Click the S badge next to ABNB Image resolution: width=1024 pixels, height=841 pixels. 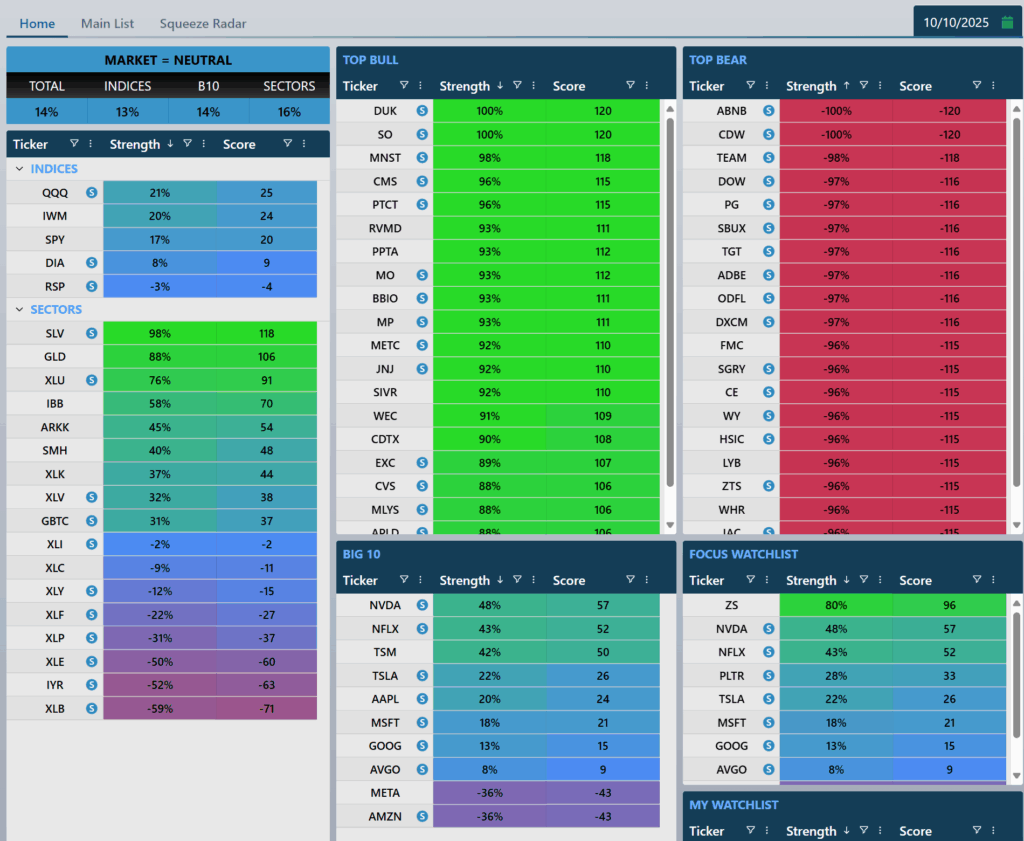pyautogui.click(x=769, y=111)
